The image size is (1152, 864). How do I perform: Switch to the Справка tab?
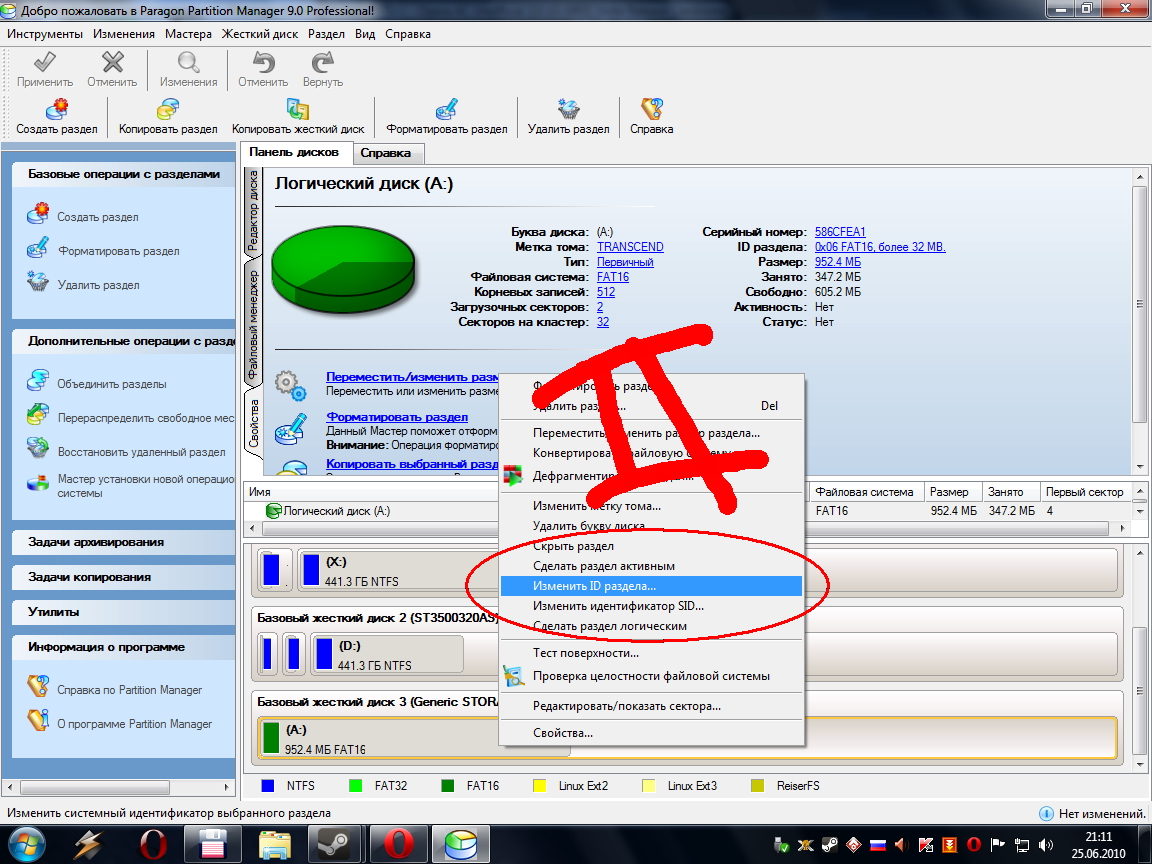(386, 153)
